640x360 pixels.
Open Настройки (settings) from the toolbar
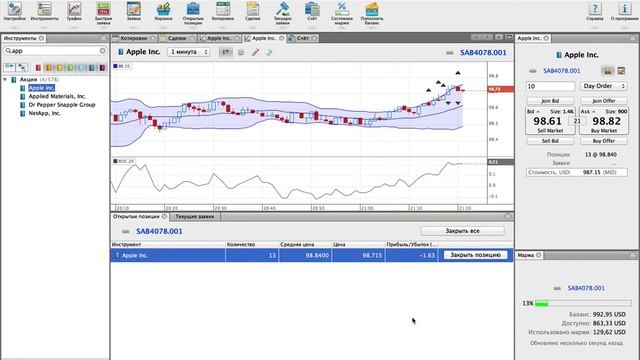coord(15,11)
